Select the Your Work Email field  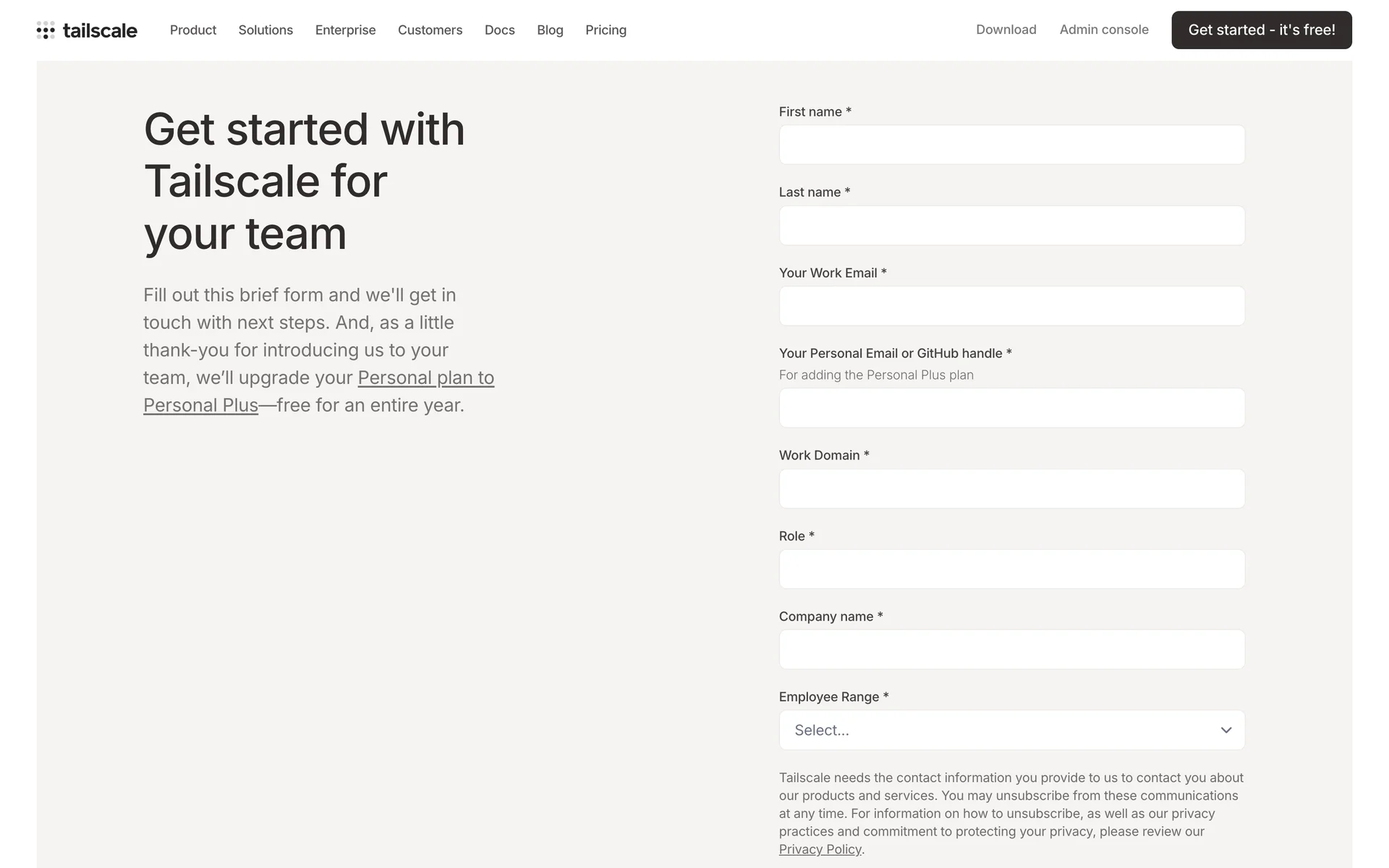(x=1011, y=306)
